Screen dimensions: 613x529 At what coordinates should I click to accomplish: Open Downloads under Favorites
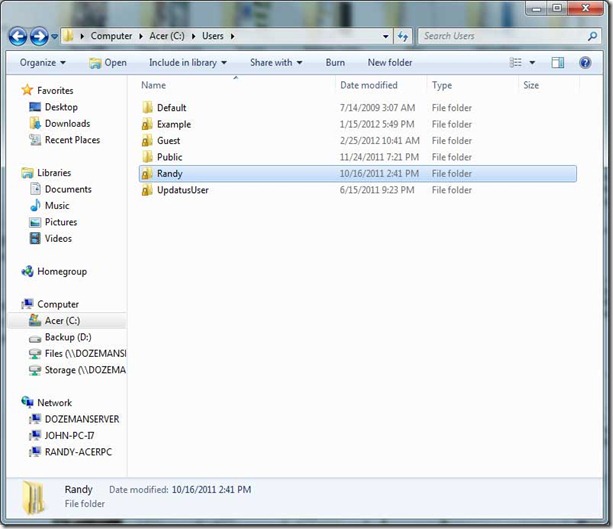point(67,124)
